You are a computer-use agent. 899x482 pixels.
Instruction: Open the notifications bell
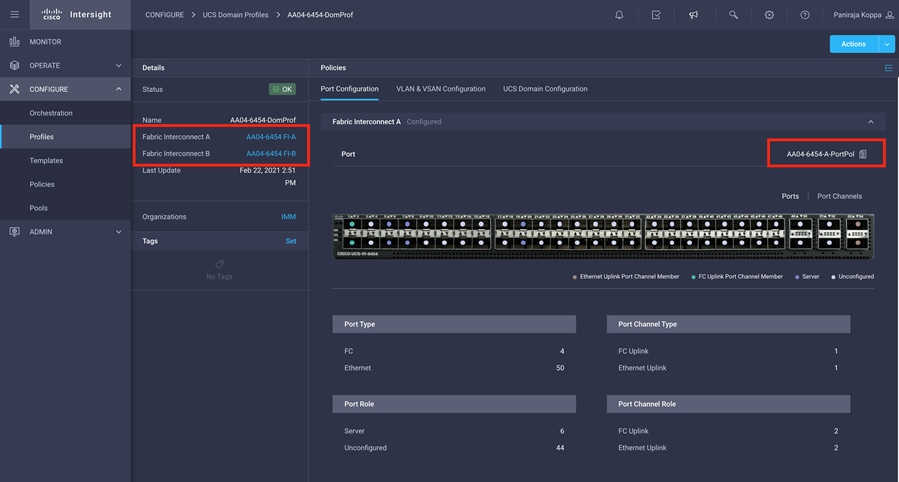(619, 15)
